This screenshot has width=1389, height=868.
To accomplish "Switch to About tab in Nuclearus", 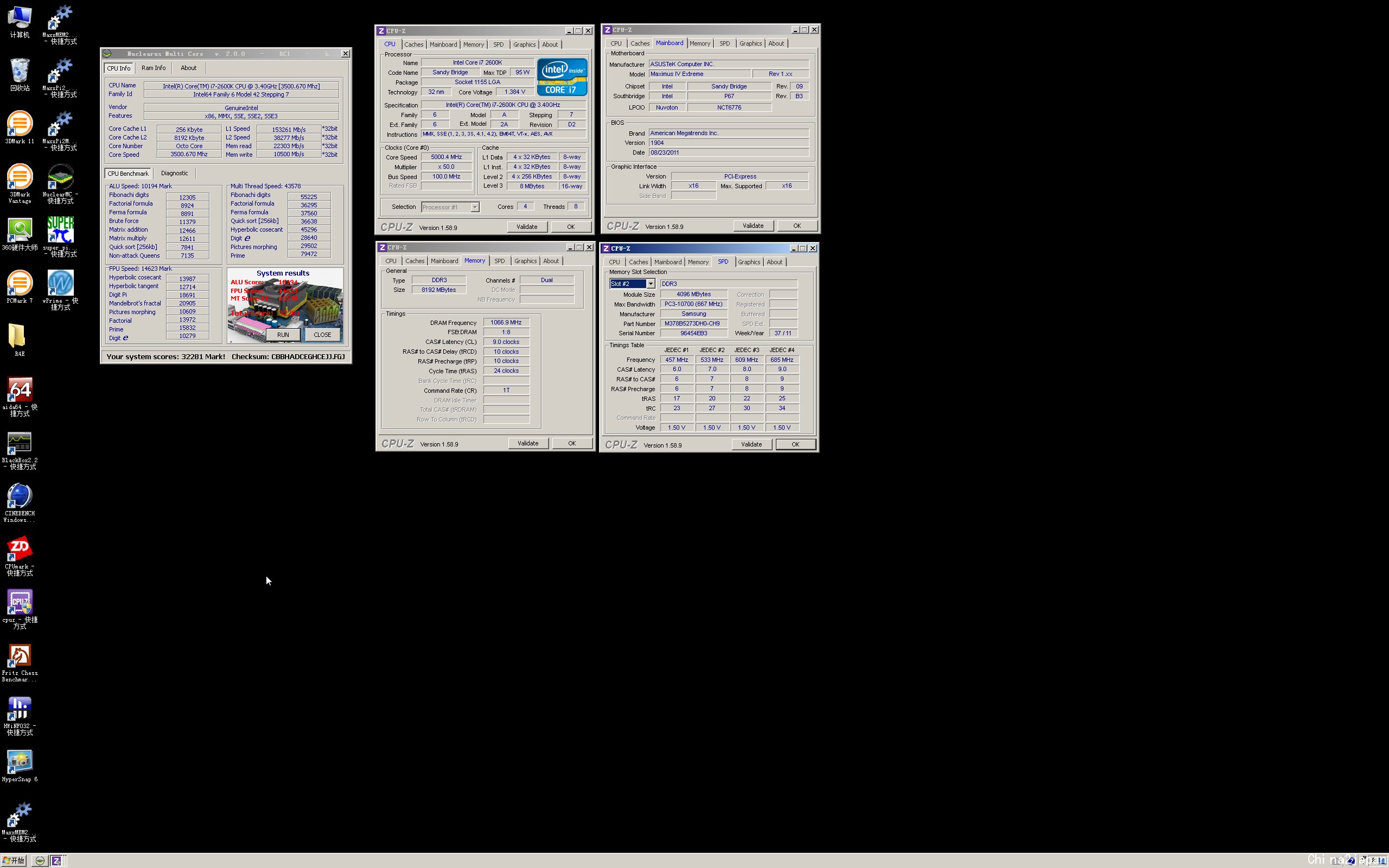I will click(188, 68).
